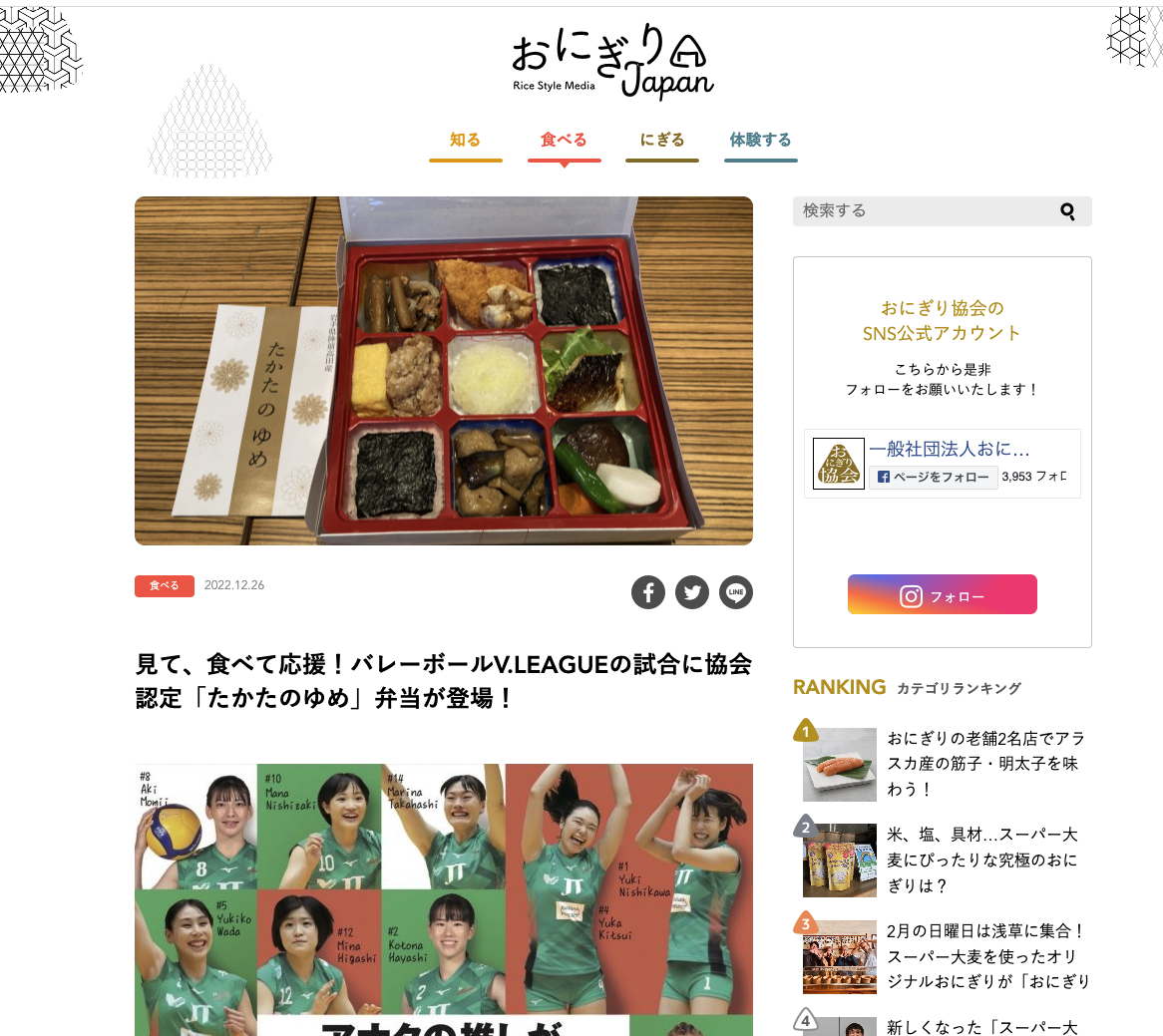This screenshot has width=1163, height=1036.
Task: Share article with LINE icon
Action: 736,592
